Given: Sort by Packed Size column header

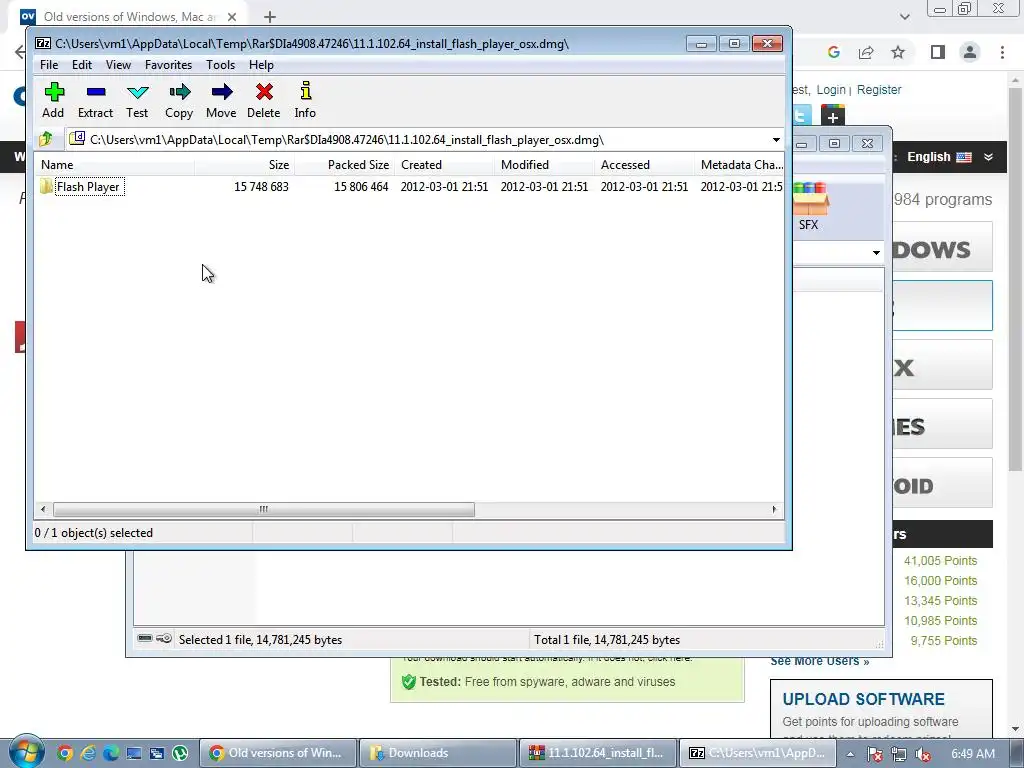Looking at the screenshot, I should pyautogui.click(x=344, y=165).
